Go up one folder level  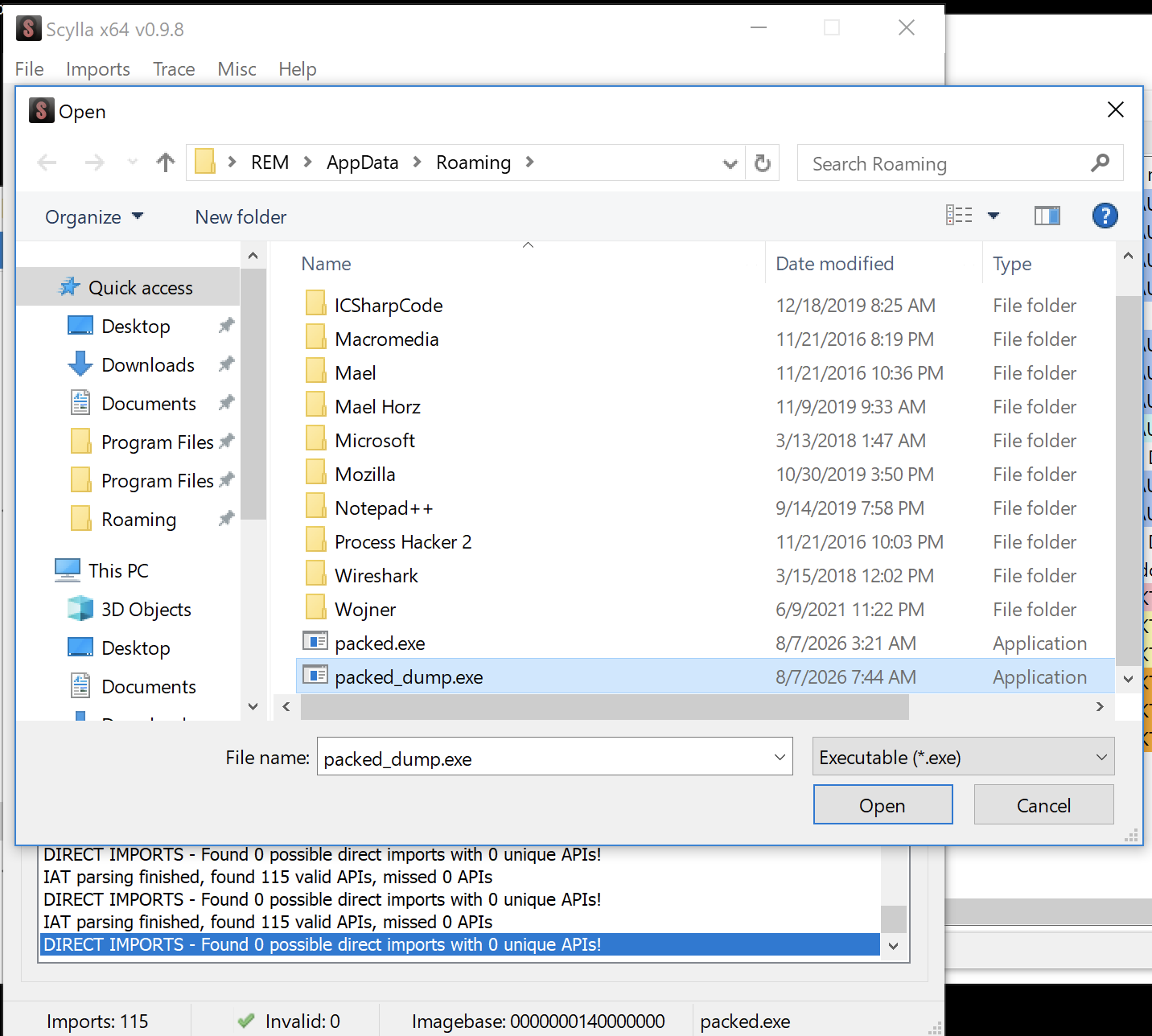[x=166, y=163]
